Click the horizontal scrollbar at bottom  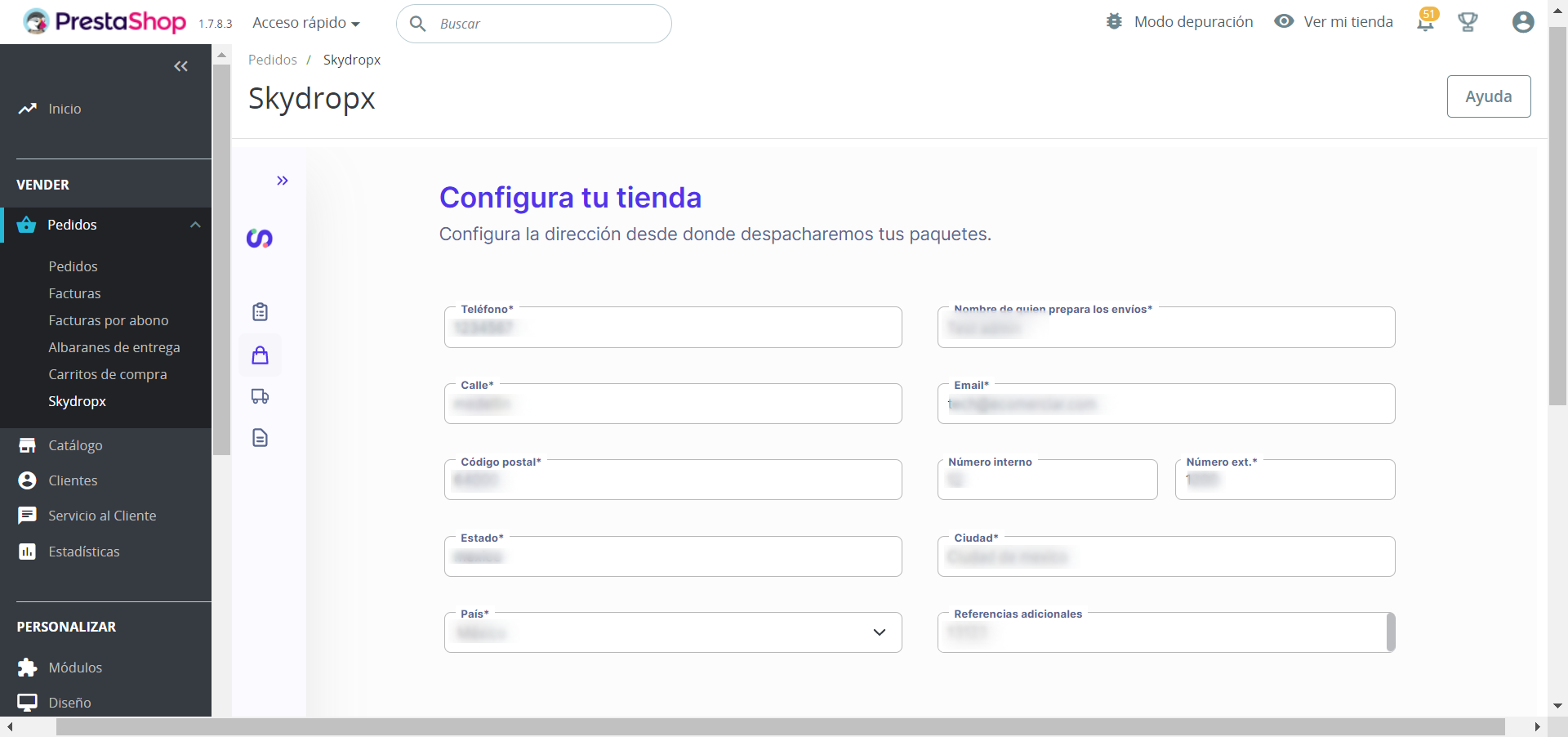780,727
